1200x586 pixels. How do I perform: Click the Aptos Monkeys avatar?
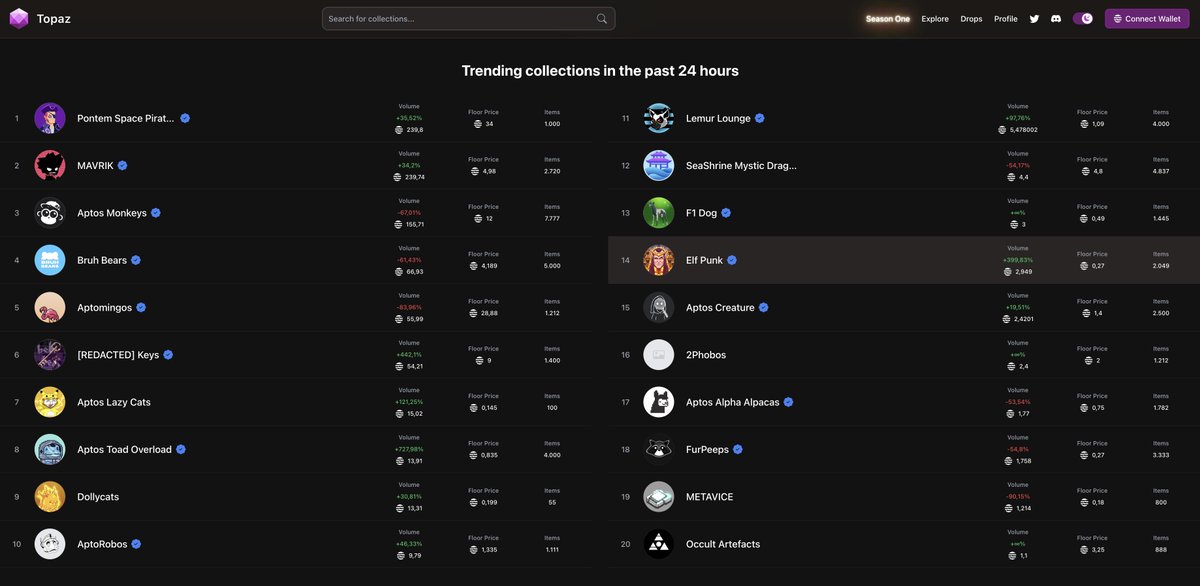pos(50,213)
